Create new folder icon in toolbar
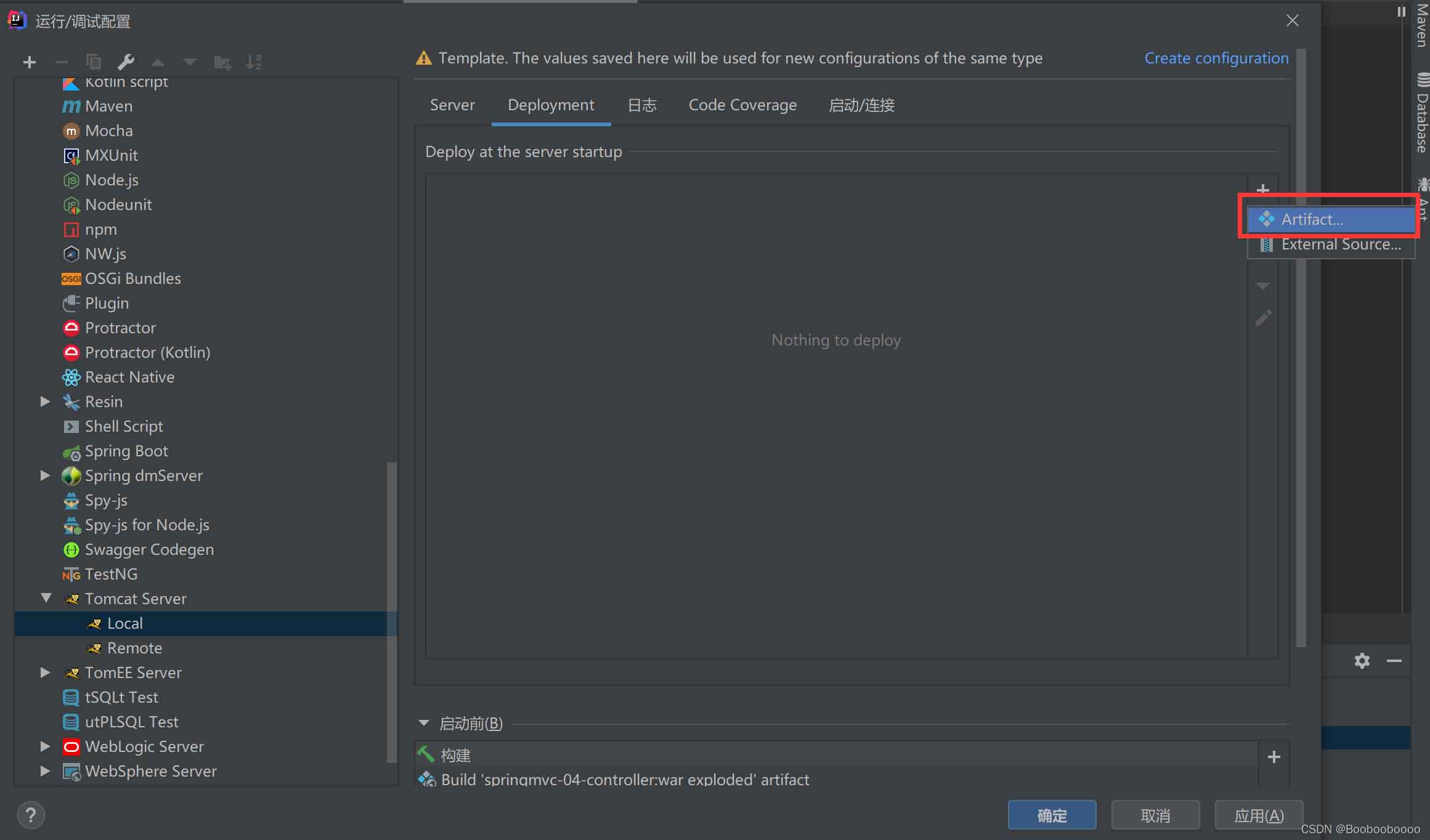Viewport: 1430px width, 840px height. tap(222, 62)
